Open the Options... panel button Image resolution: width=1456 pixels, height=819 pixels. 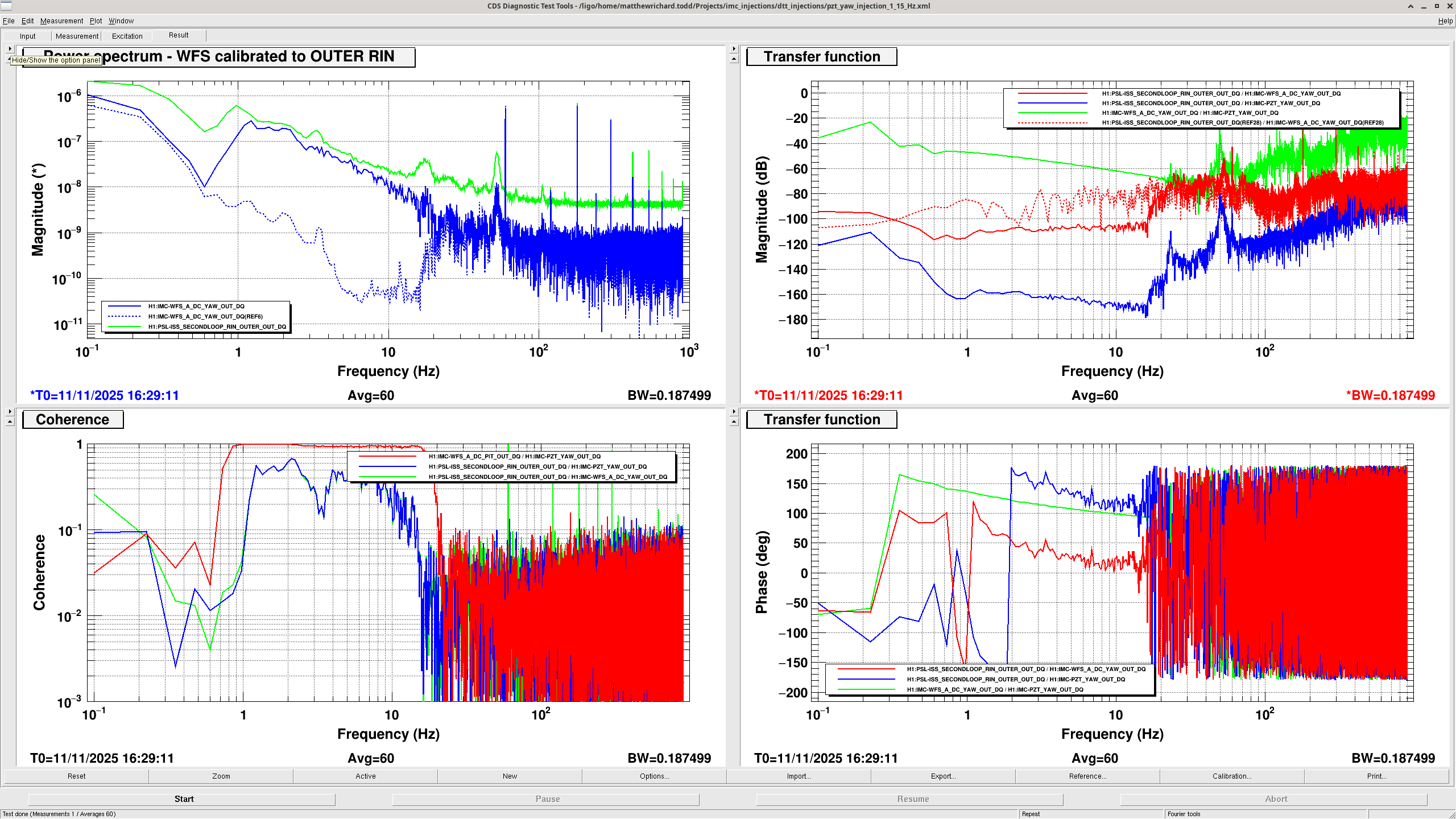click(654, 776)
